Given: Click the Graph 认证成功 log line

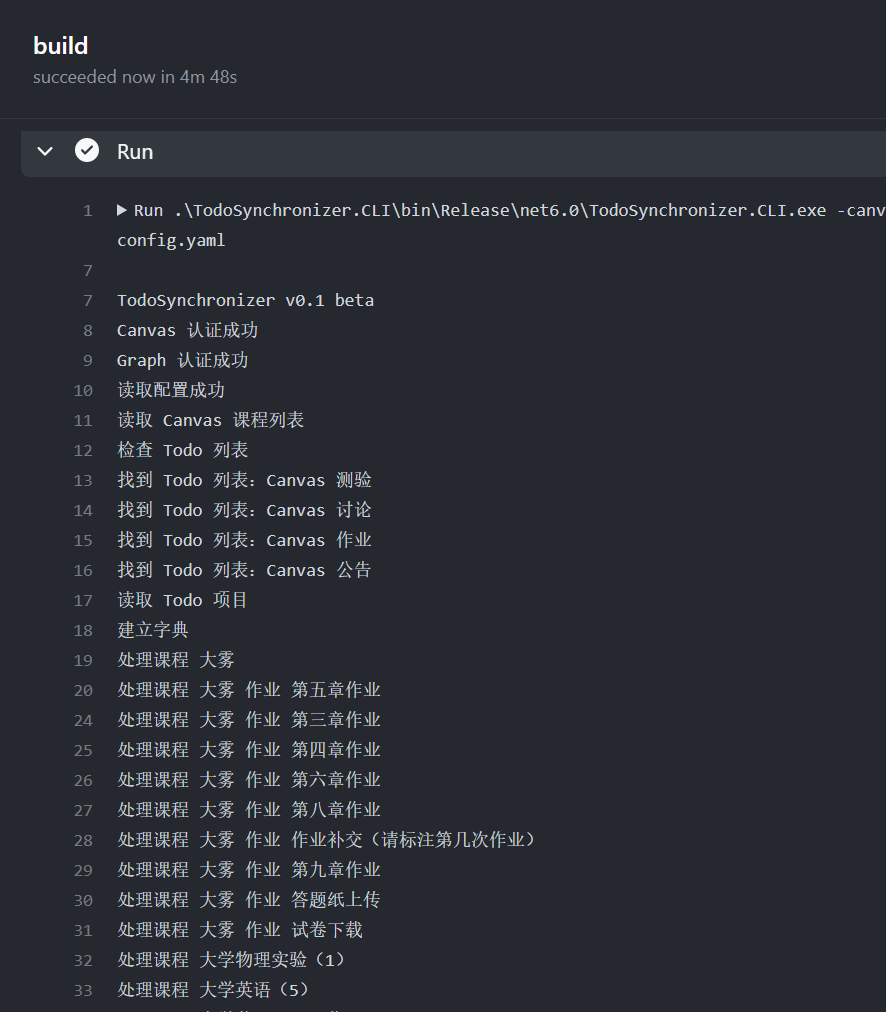Looking at the screenshot, I should (183, 360).
